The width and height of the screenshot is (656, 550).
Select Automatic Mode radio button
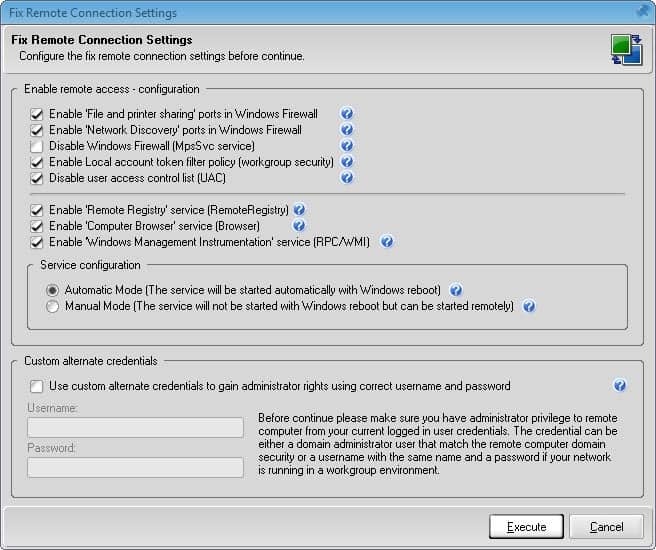click(53, 290)
